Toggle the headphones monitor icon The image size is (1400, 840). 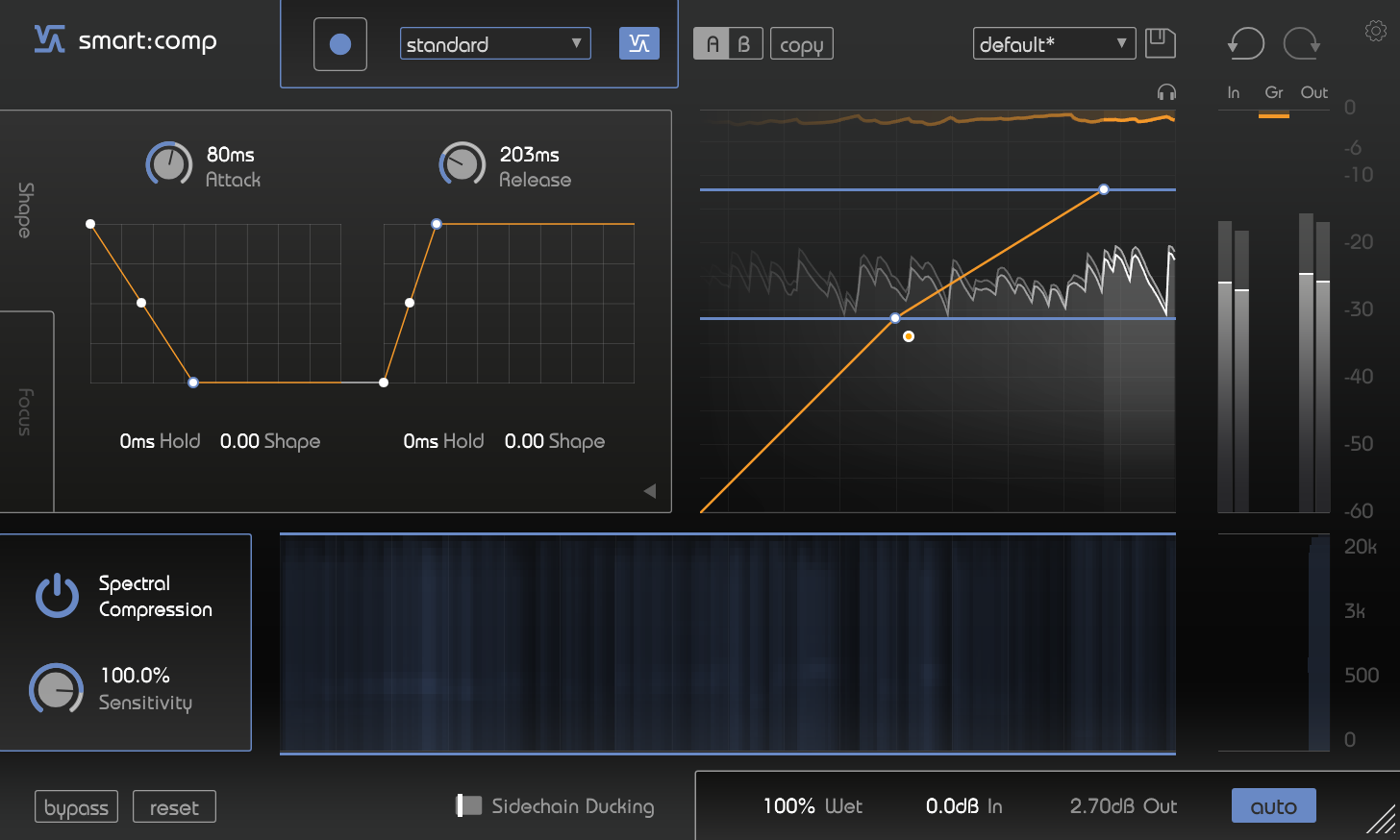(x=1166, y=92)
